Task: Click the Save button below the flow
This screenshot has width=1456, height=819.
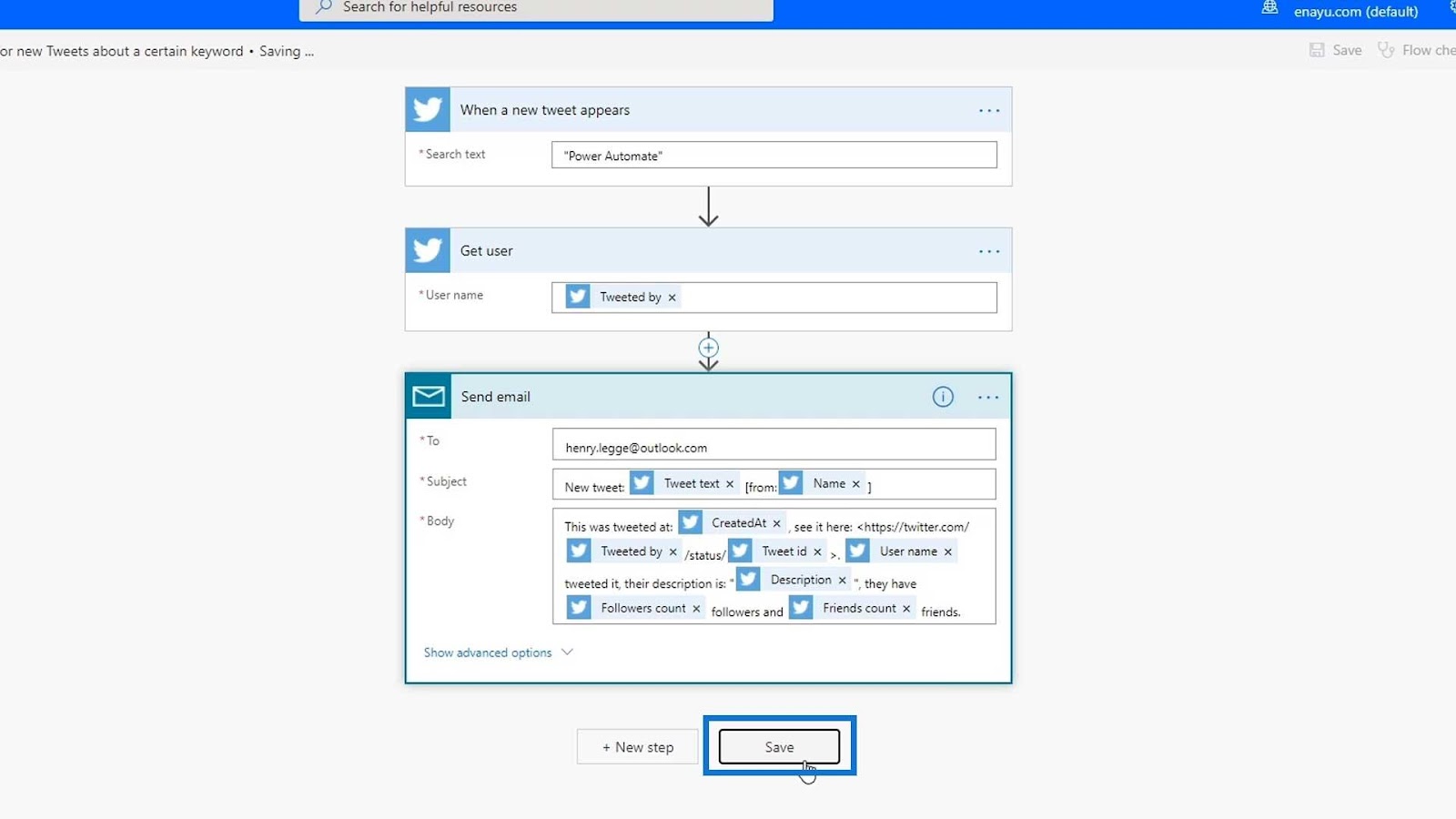Action: (x=779, y=747)
